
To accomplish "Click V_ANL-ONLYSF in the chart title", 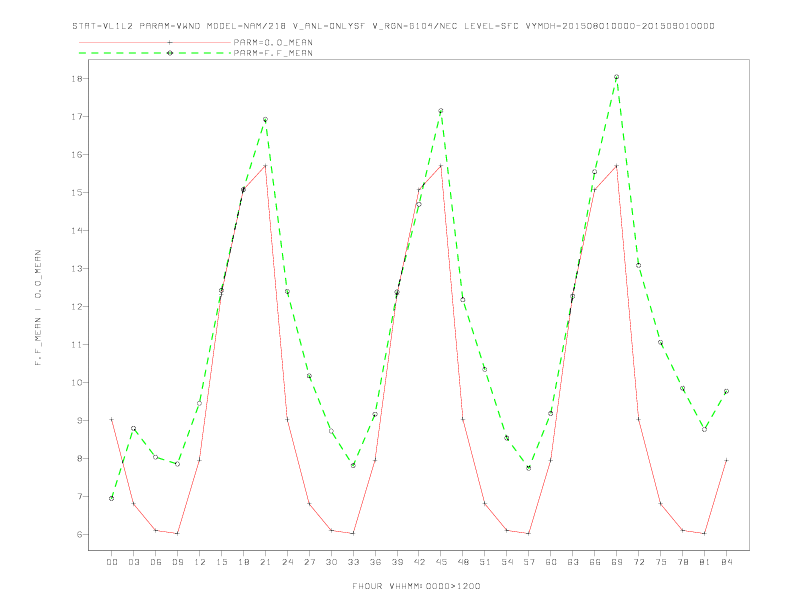I will pyautogui.click(x=329, y=26).
